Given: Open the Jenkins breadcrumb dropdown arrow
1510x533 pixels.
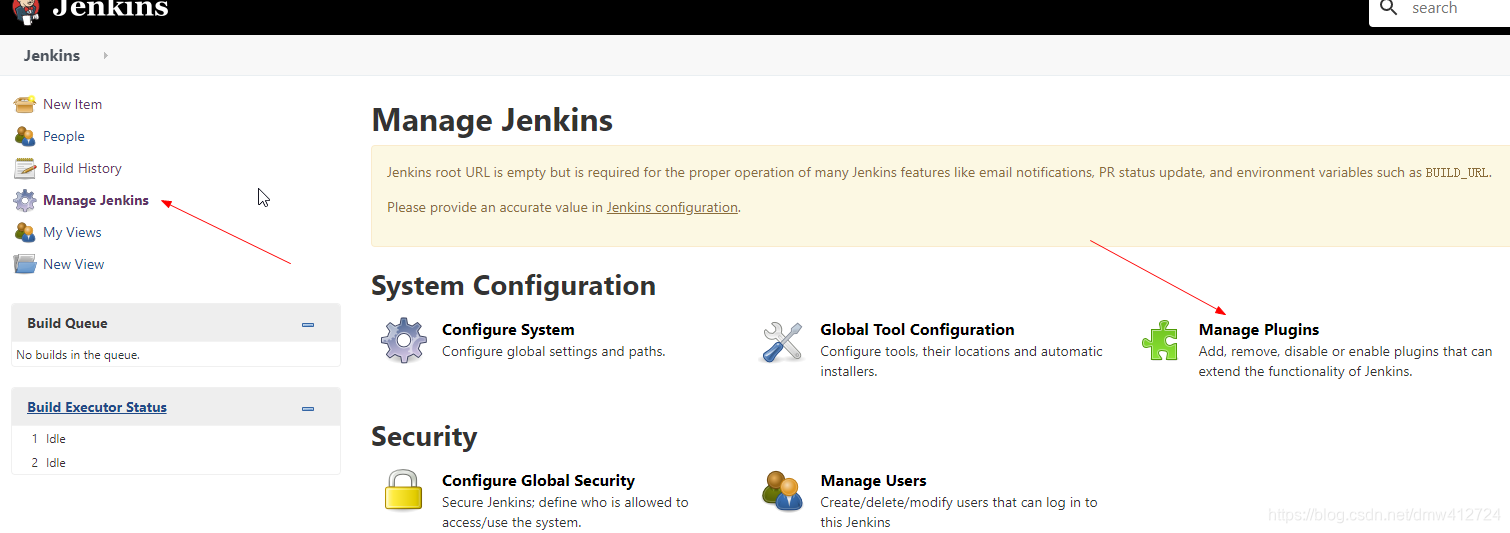Looking at the screenshot, I should (x=106, y=56).
